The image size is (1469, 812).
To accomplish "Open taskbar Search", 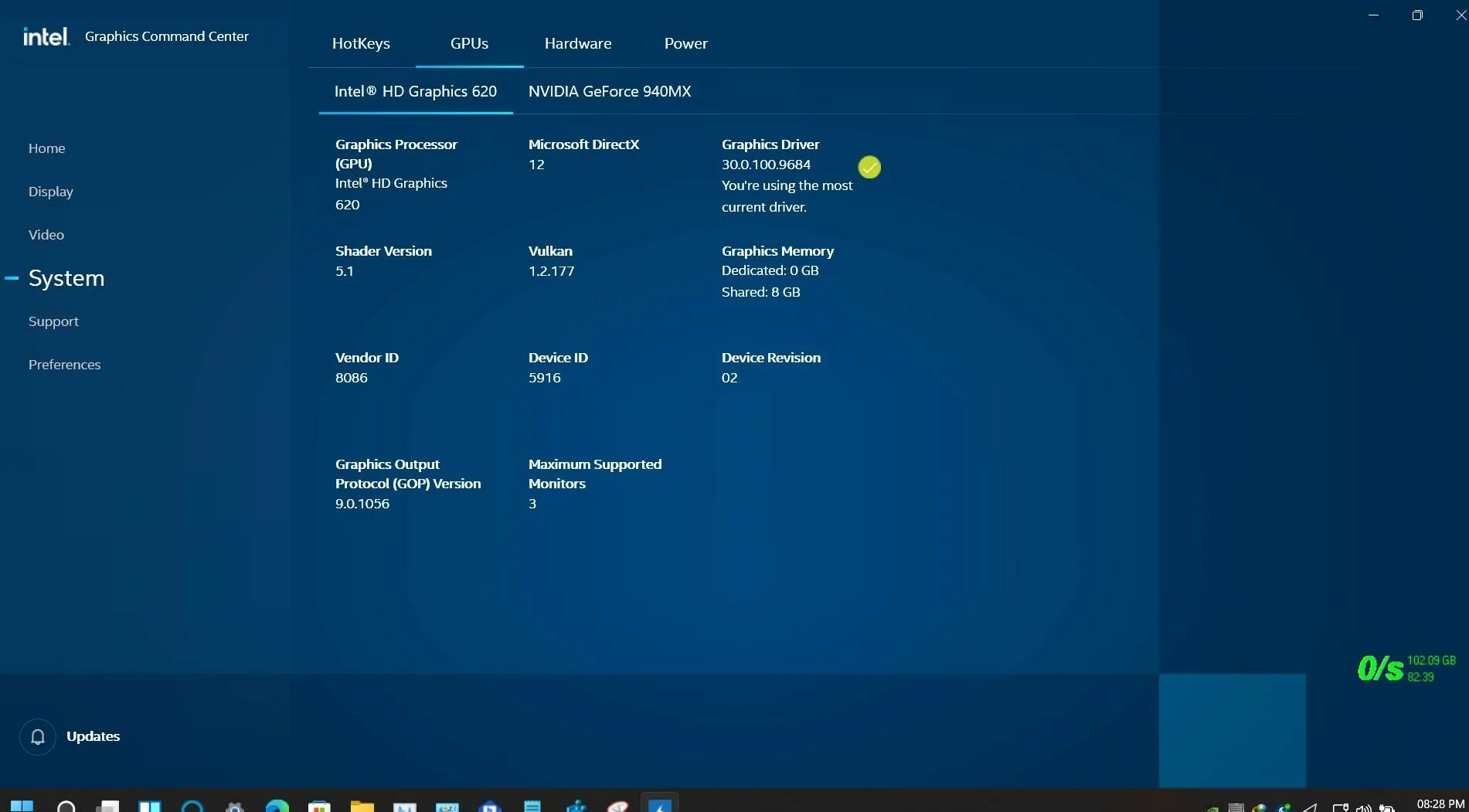I will [x=66, y=806].
